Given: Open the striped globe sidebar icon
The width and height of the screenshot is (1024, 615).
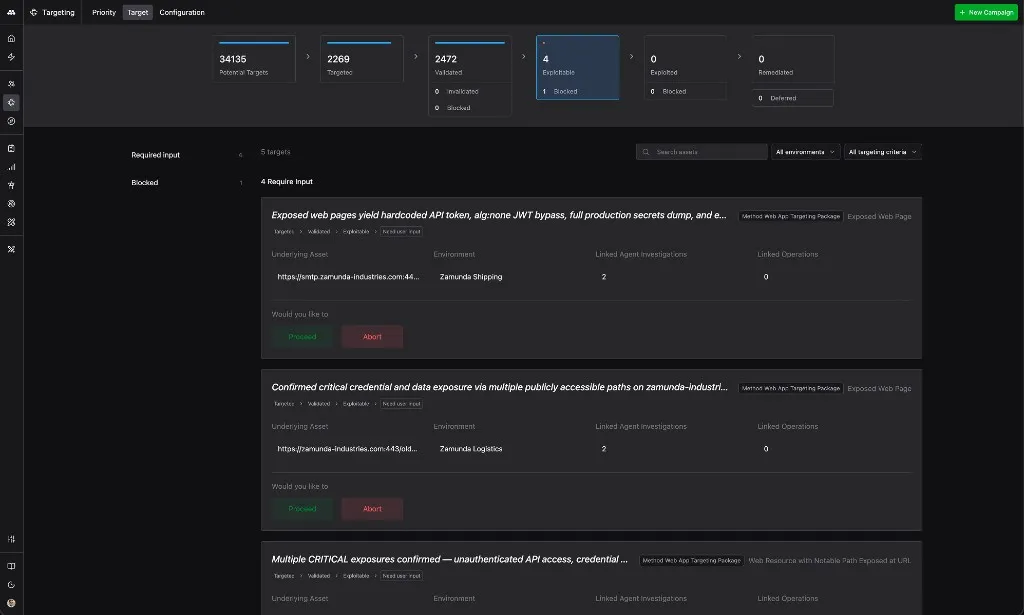Looking at the screenshot, I should pos(11,204).
